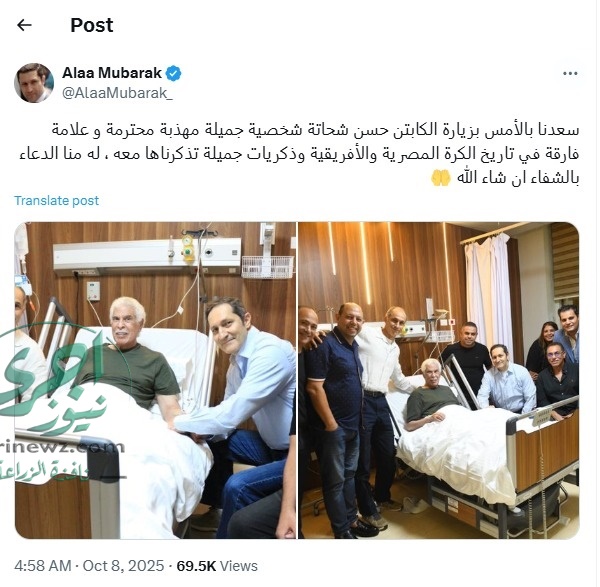This screenshot has width=600, height=587.
Task: Open Alaa Mubarak's profile avatar
Action: coord(34,83)
